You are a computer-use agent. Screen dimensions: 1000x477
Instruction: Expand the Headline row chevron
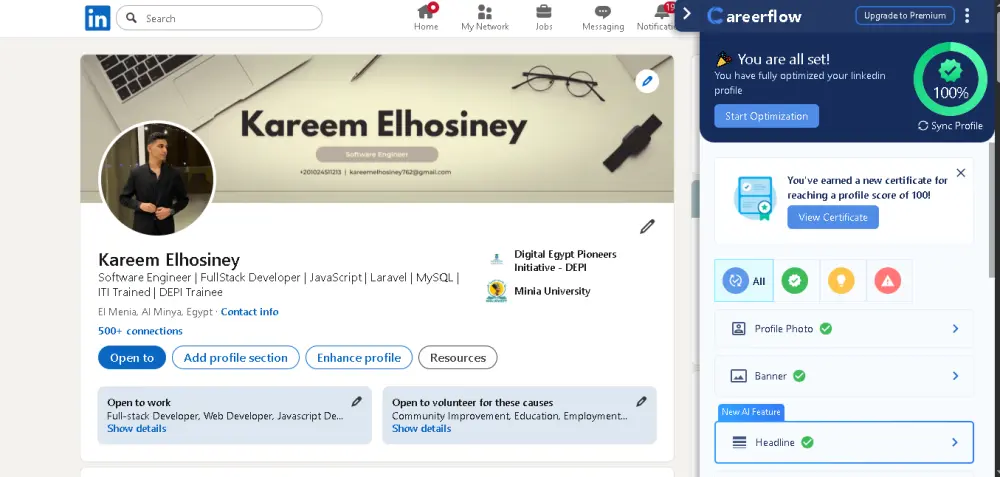(x=955, y=442)
